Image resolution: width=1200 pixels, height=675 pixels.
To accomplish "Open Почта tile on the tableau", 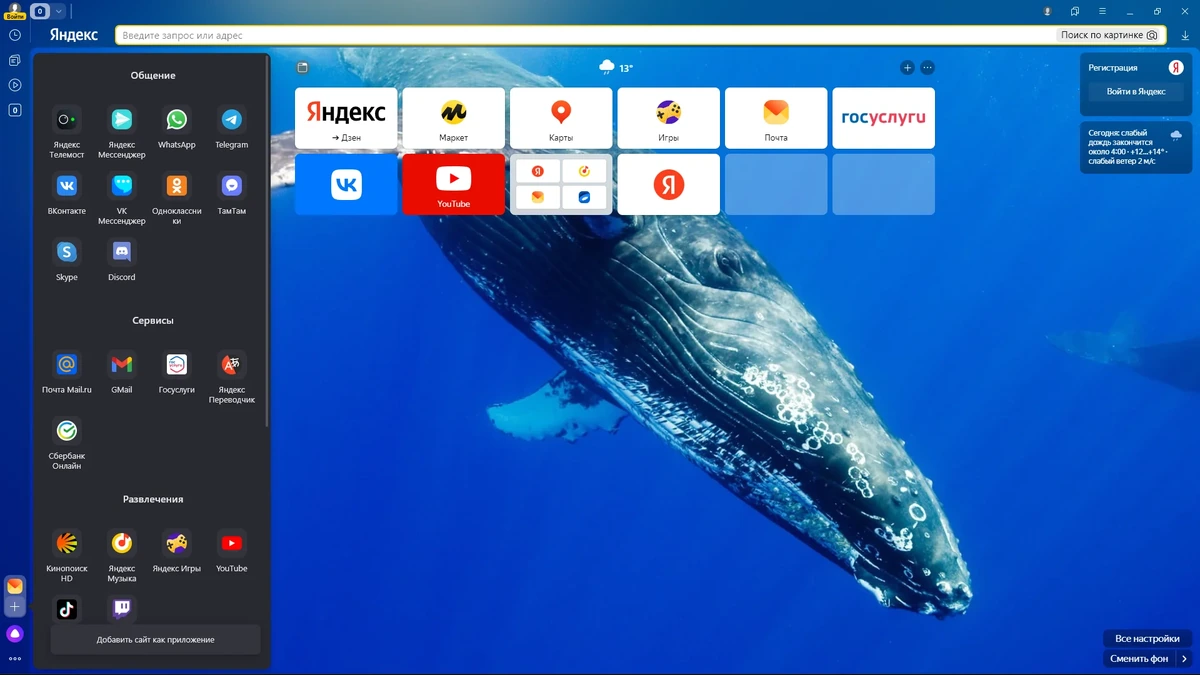I will pos(776,118).
